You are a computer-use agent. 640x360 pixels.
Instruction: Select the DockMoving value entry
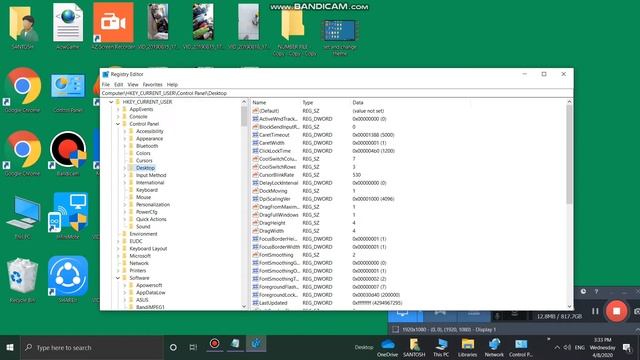coord(273,191)
